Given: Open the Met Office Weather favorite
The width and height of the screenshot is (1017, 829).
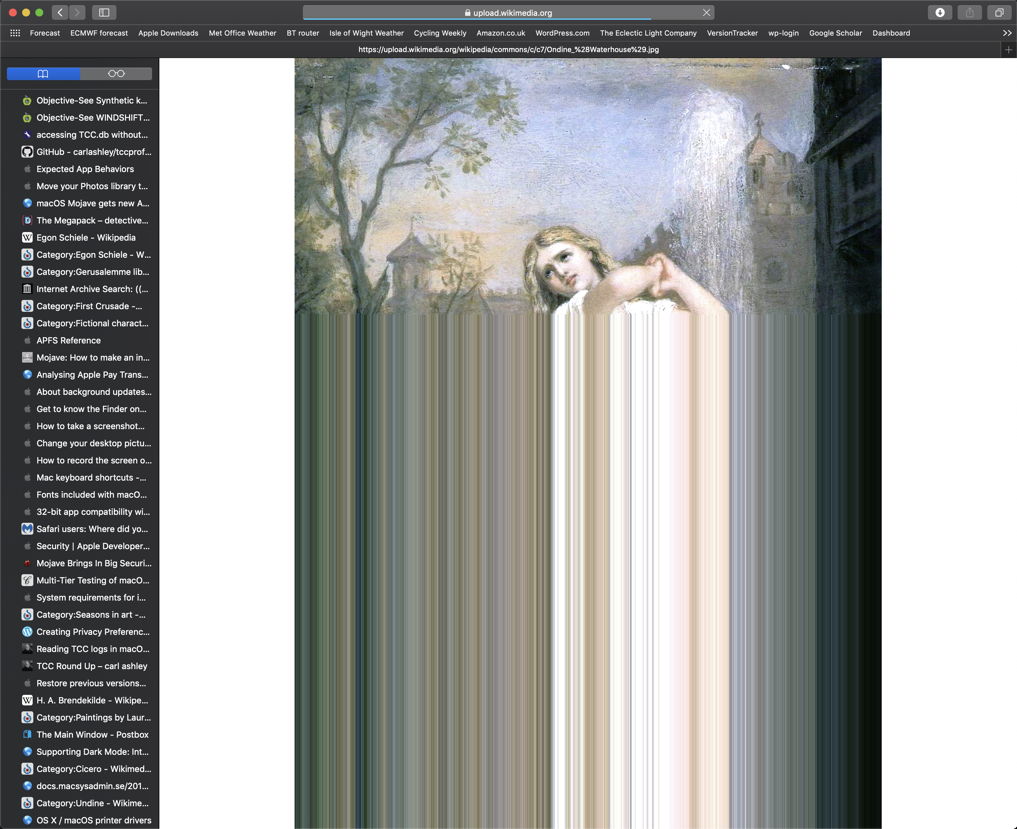Looking at the screenshot, I should pos(242,33).
